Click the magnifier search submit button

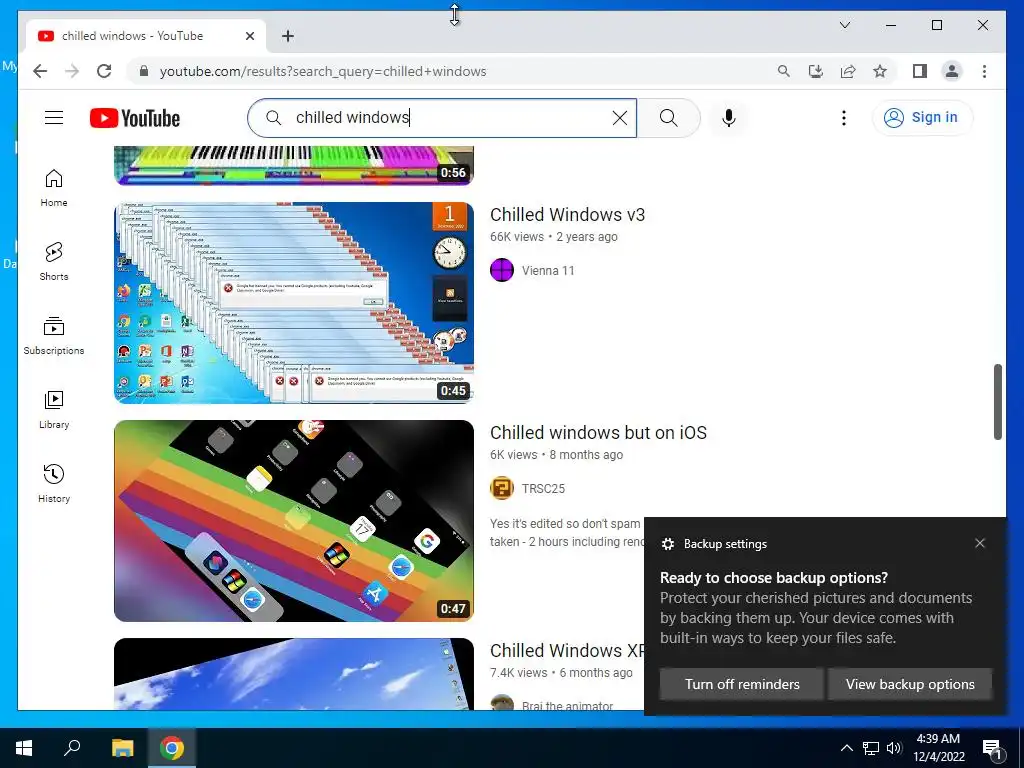tap(668, 118)
